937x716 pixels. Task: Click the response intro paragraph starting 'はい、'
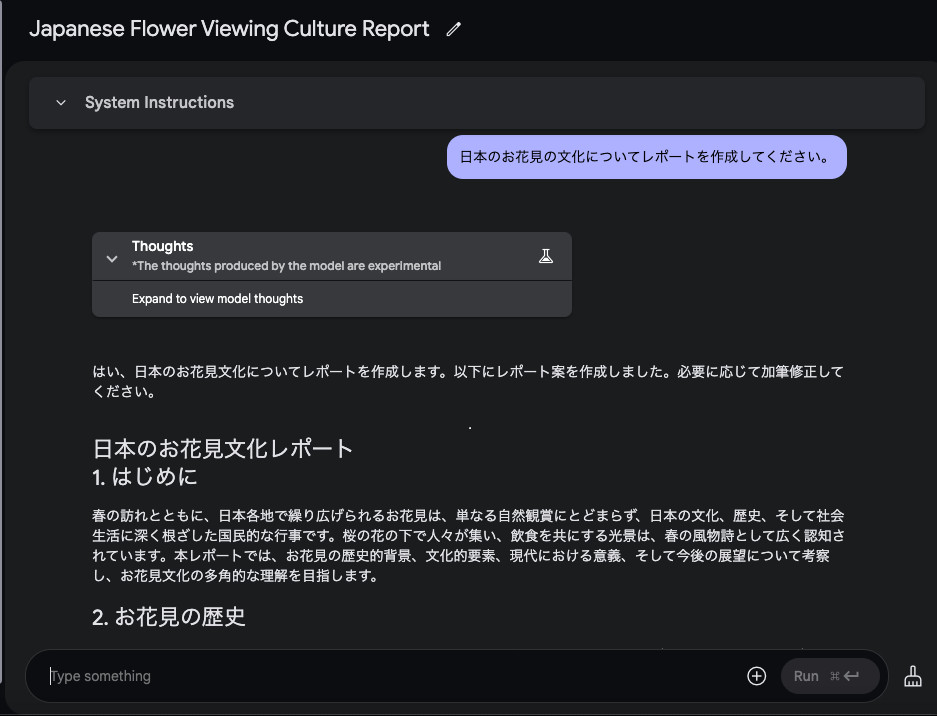pyautogui.click(x=468, y=381)
